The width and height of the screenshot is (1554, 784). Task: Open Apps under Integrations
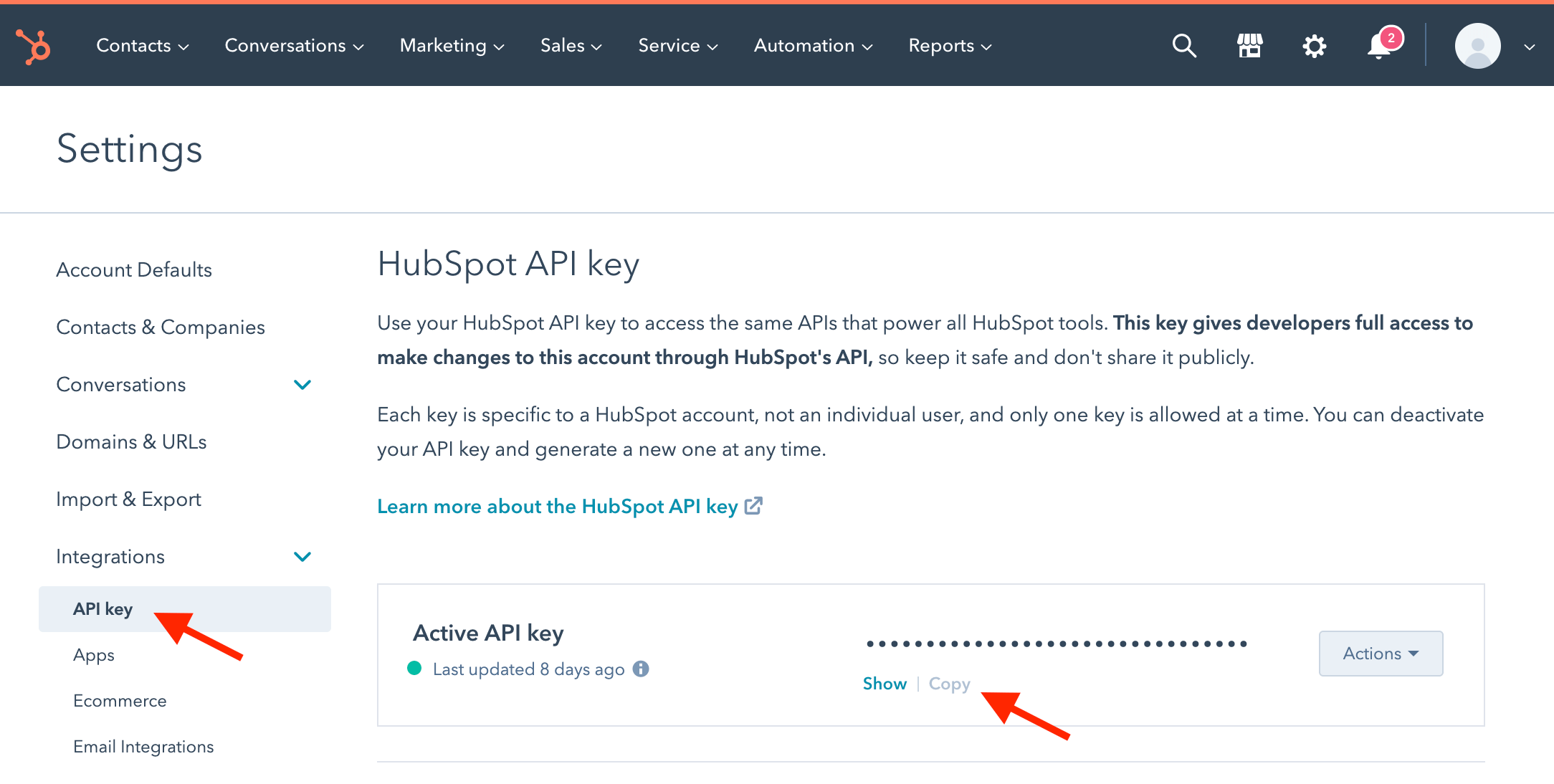(94, 655)
